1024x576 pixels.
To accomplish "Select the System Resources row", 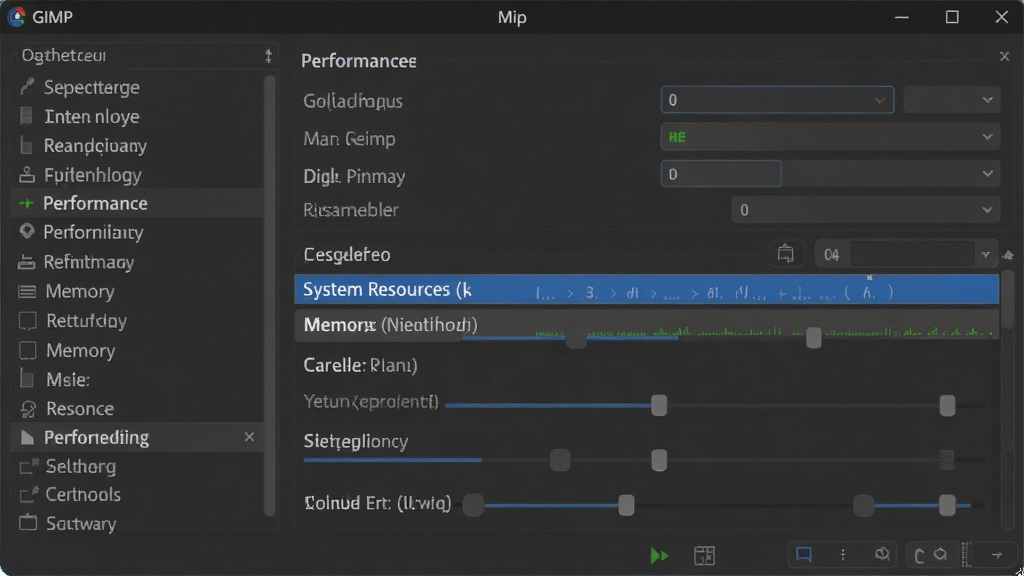I will pyautogui.click(x=647, y=289).
